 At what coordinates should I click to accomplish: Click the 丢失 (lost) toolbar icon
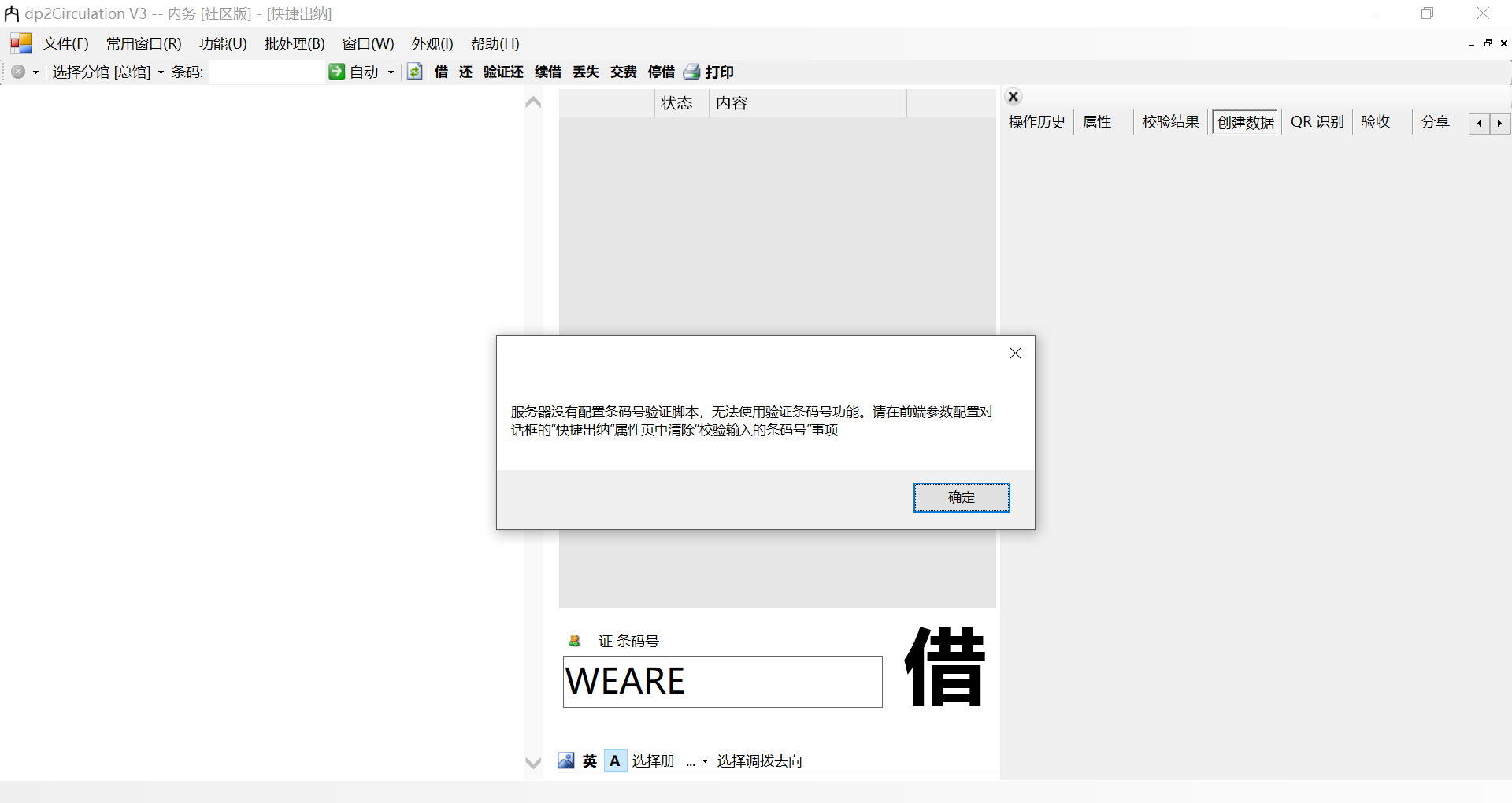pos(585,72)
